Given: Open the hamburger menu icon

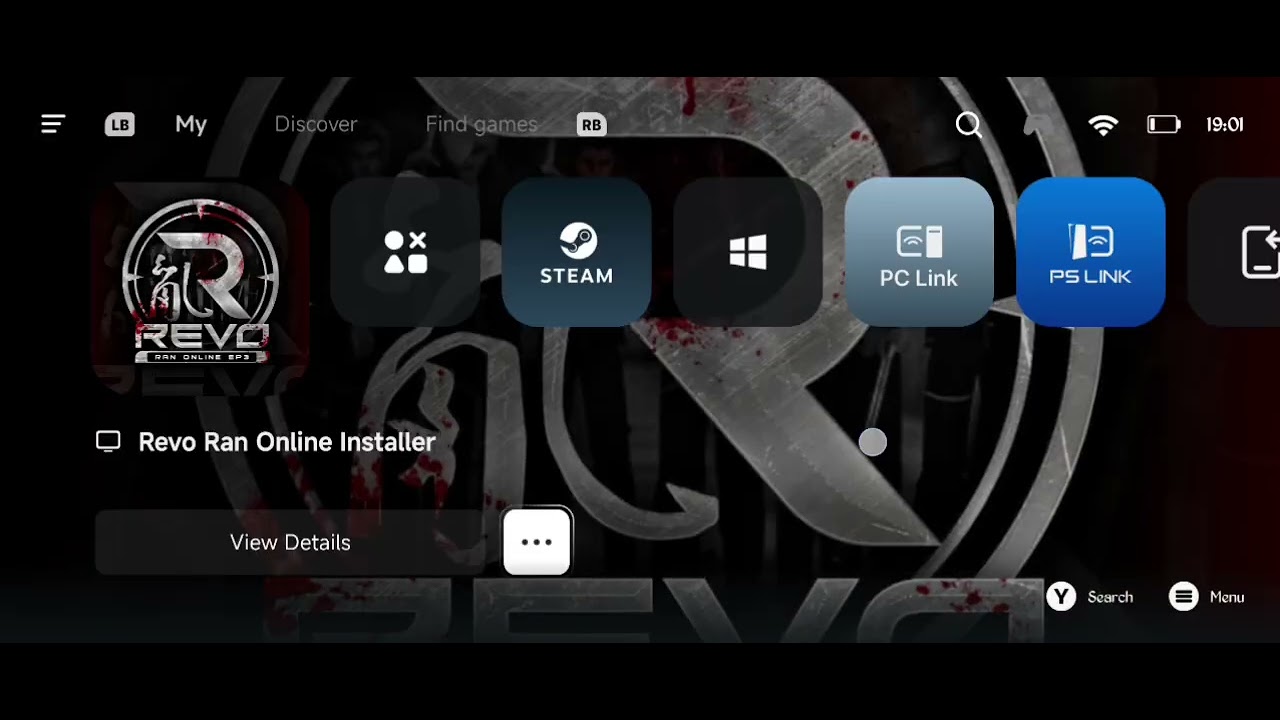Looking at the screenshot, I should 53,124.
